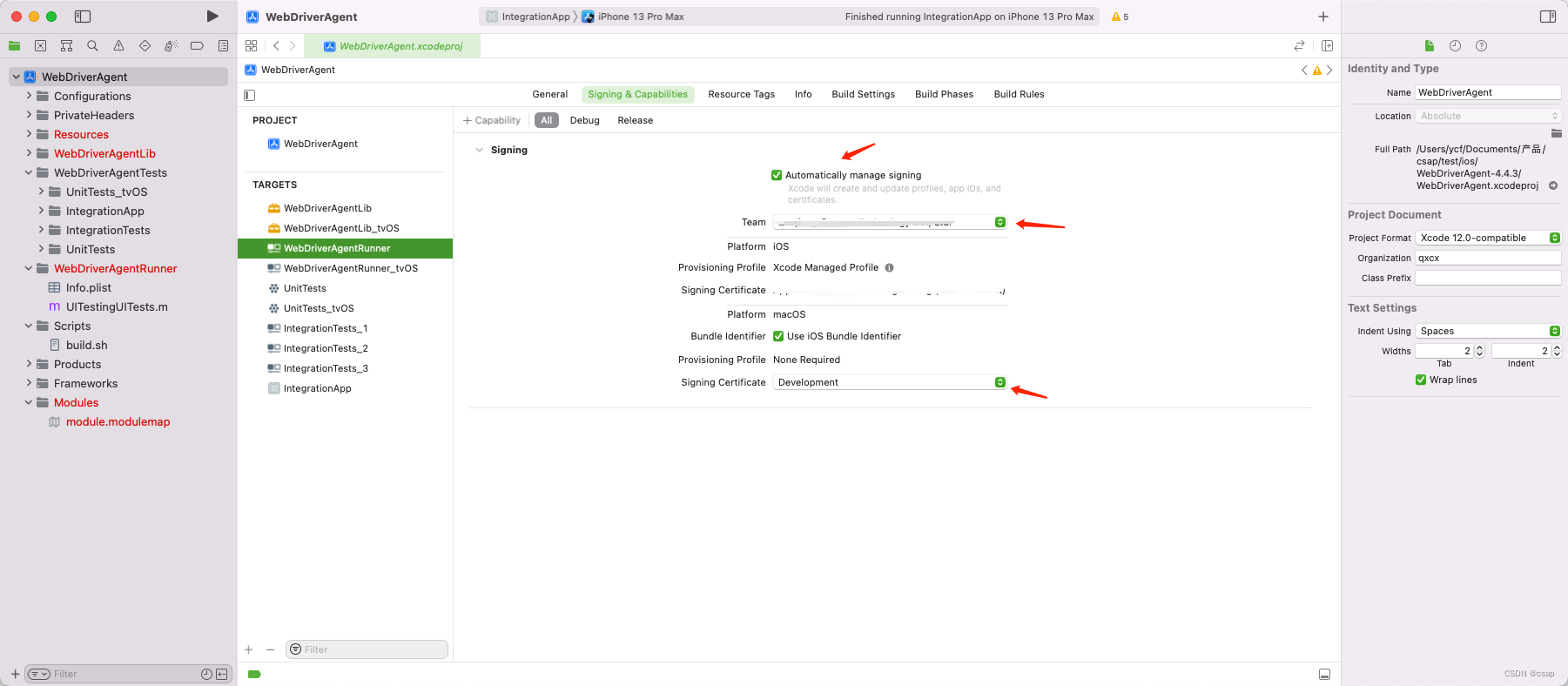
Task: Go forward in editor history
Action: tap(293, 45)
